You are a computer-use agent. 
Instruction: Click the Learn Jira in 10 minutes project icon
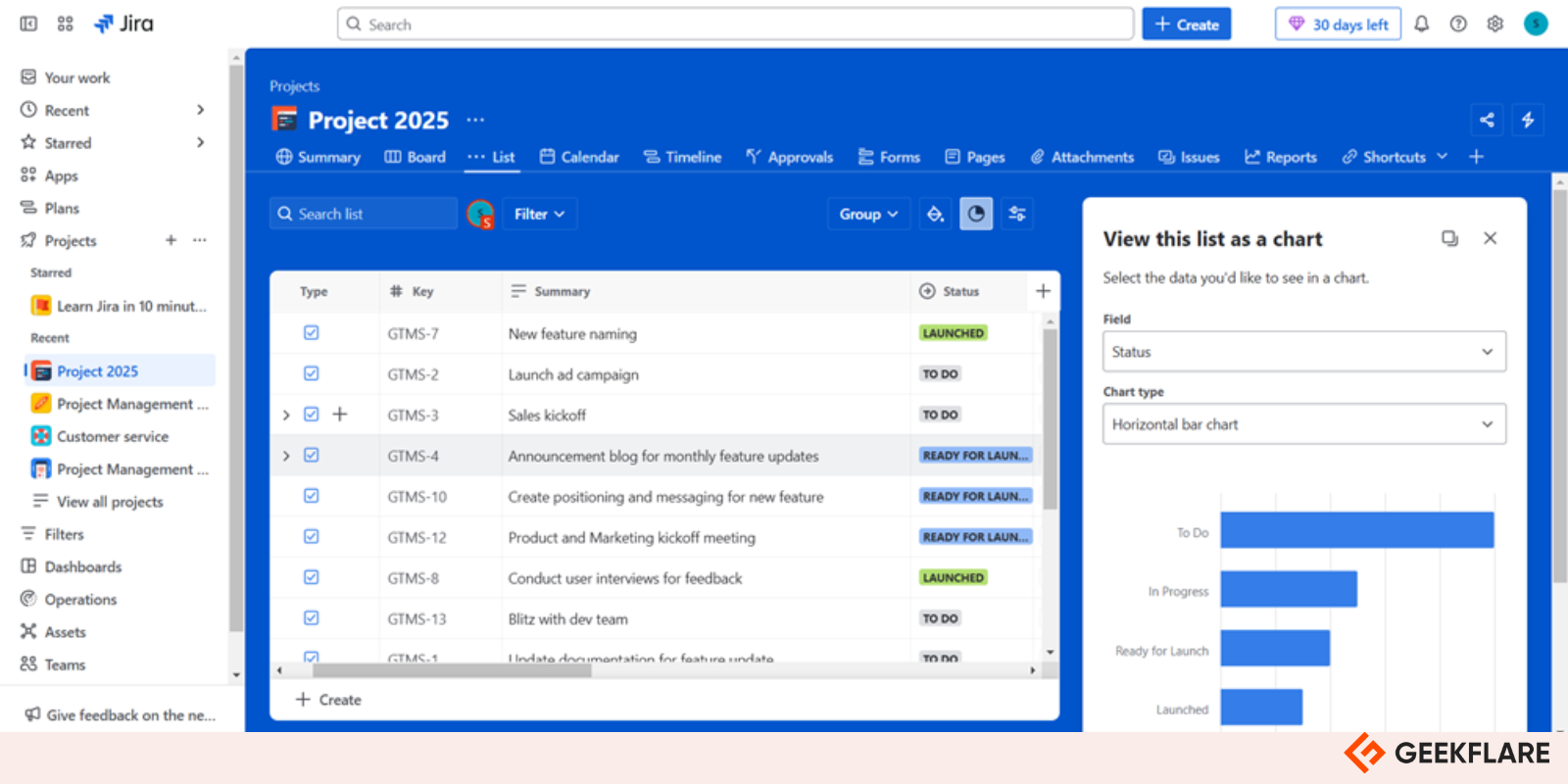tap(41, 306)
